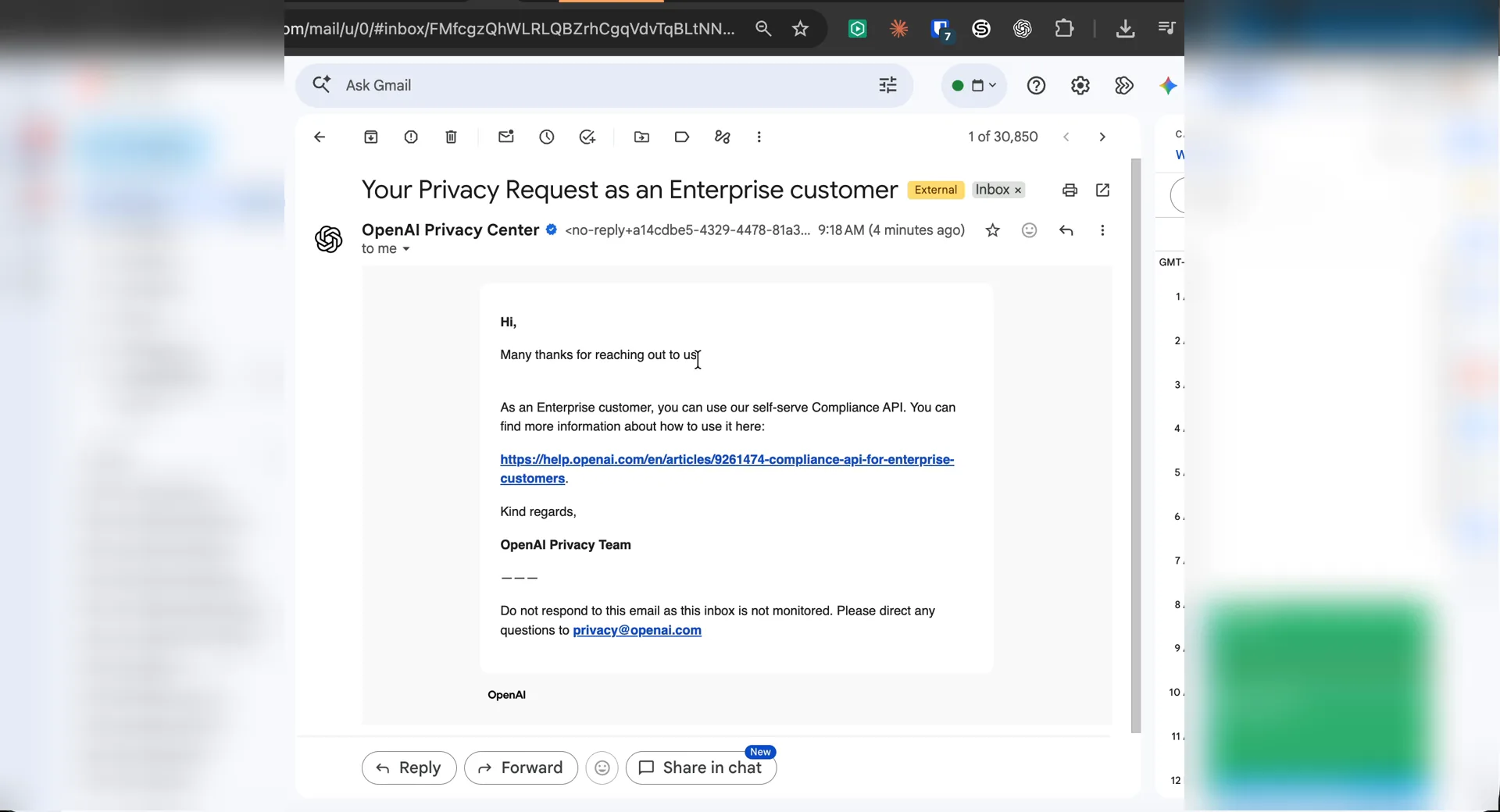
Task: Open the email in a new window
Action: (1103, 191)
